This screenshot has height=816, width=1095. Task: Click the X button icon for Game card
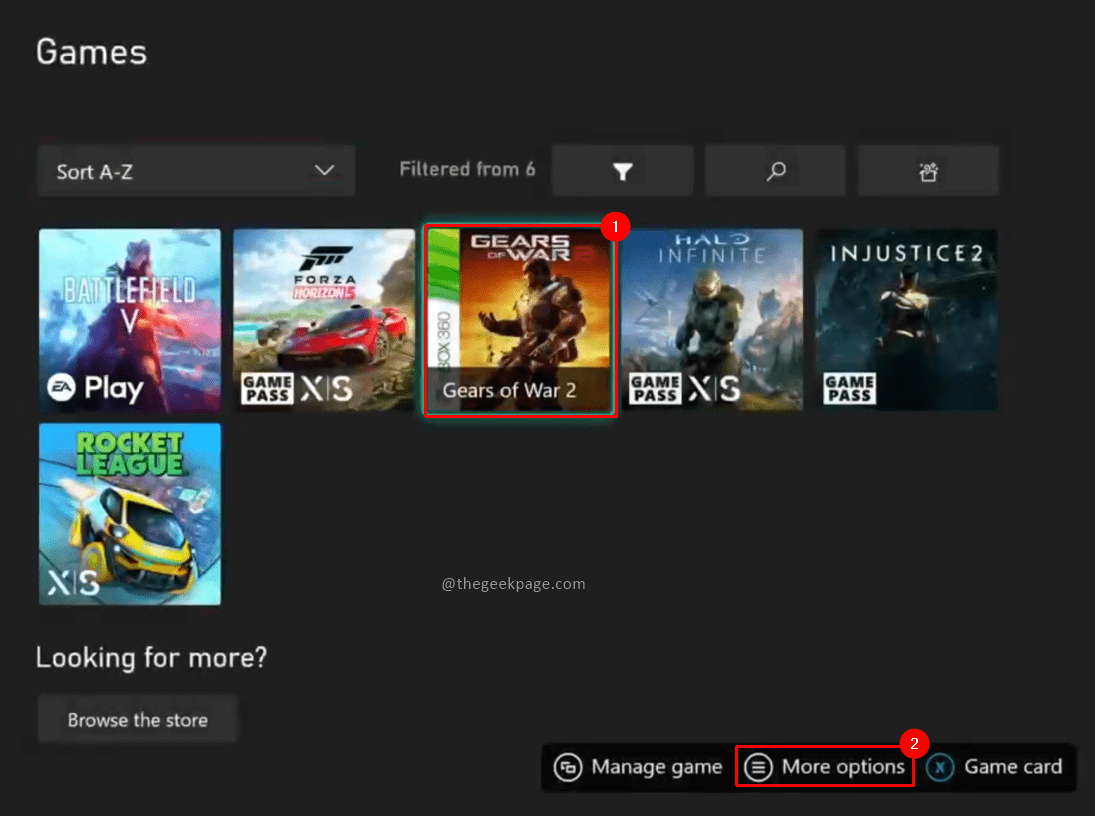940,767
